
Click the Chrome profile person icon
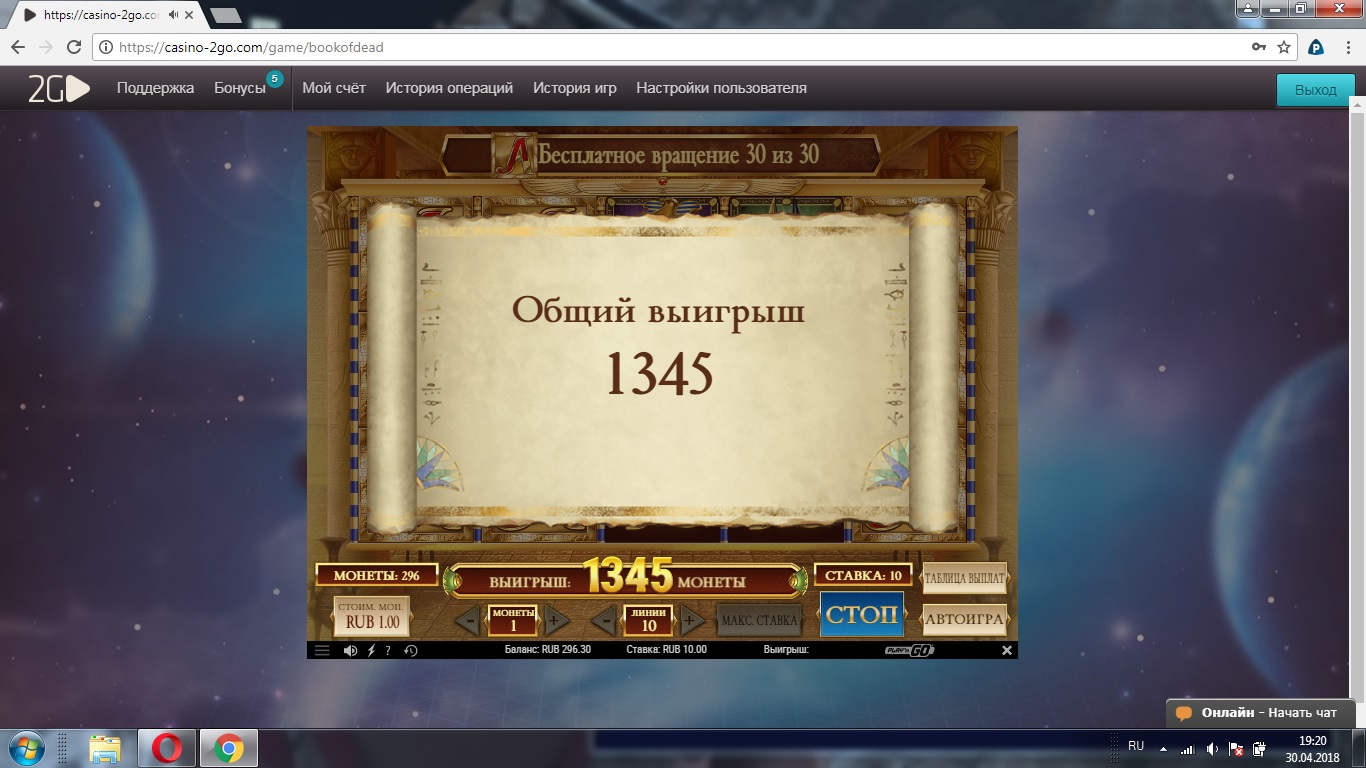point(1250,9)
